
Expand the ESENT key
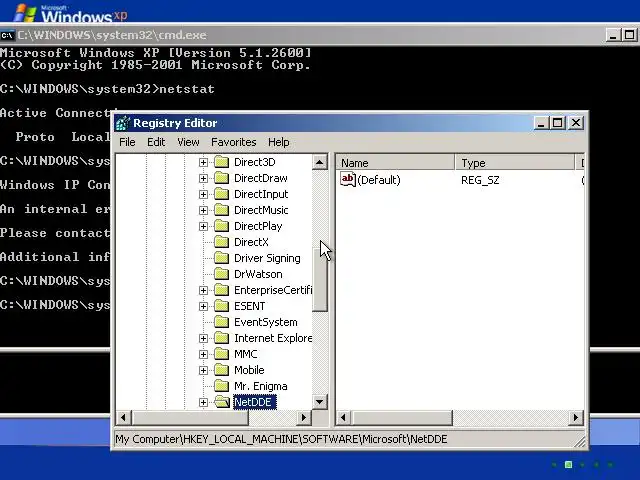coord(203,307)
